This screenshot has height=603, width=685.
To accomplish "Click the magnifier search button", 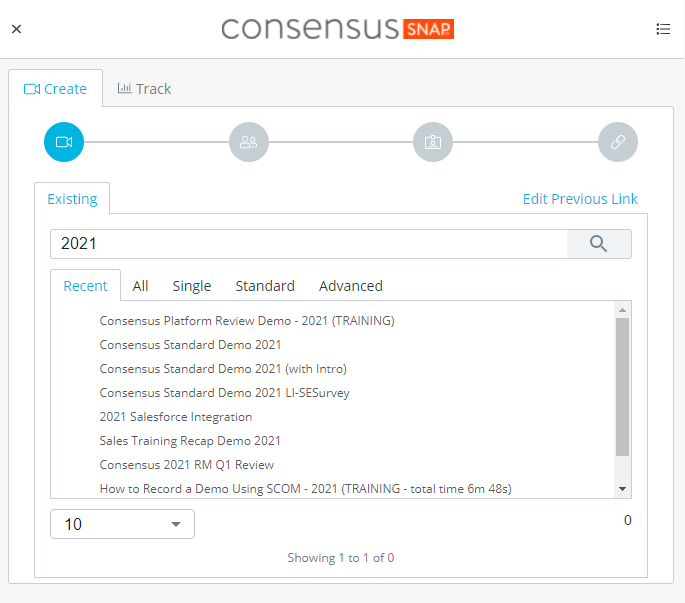I will click(599, 244).
